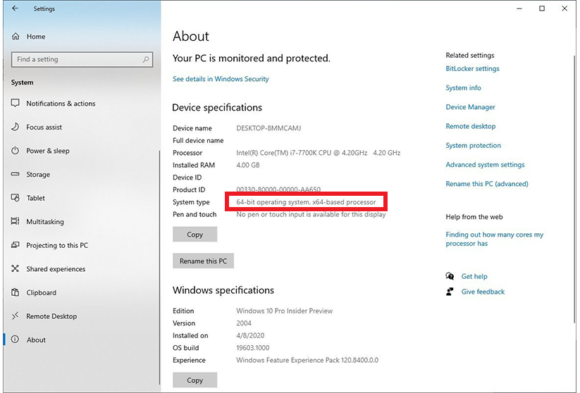Select Remote Desktop in sidebar
Image resolution: width=580 pixels, height=393 pixels.
click(51, 316)
